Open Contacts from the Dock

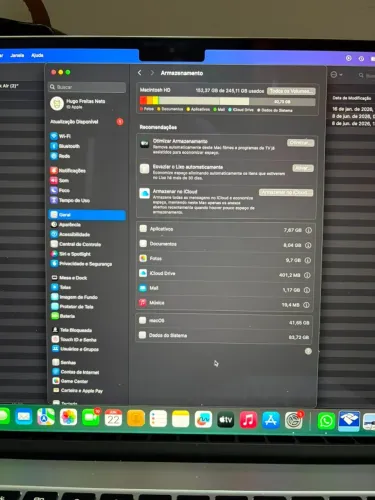136,419
